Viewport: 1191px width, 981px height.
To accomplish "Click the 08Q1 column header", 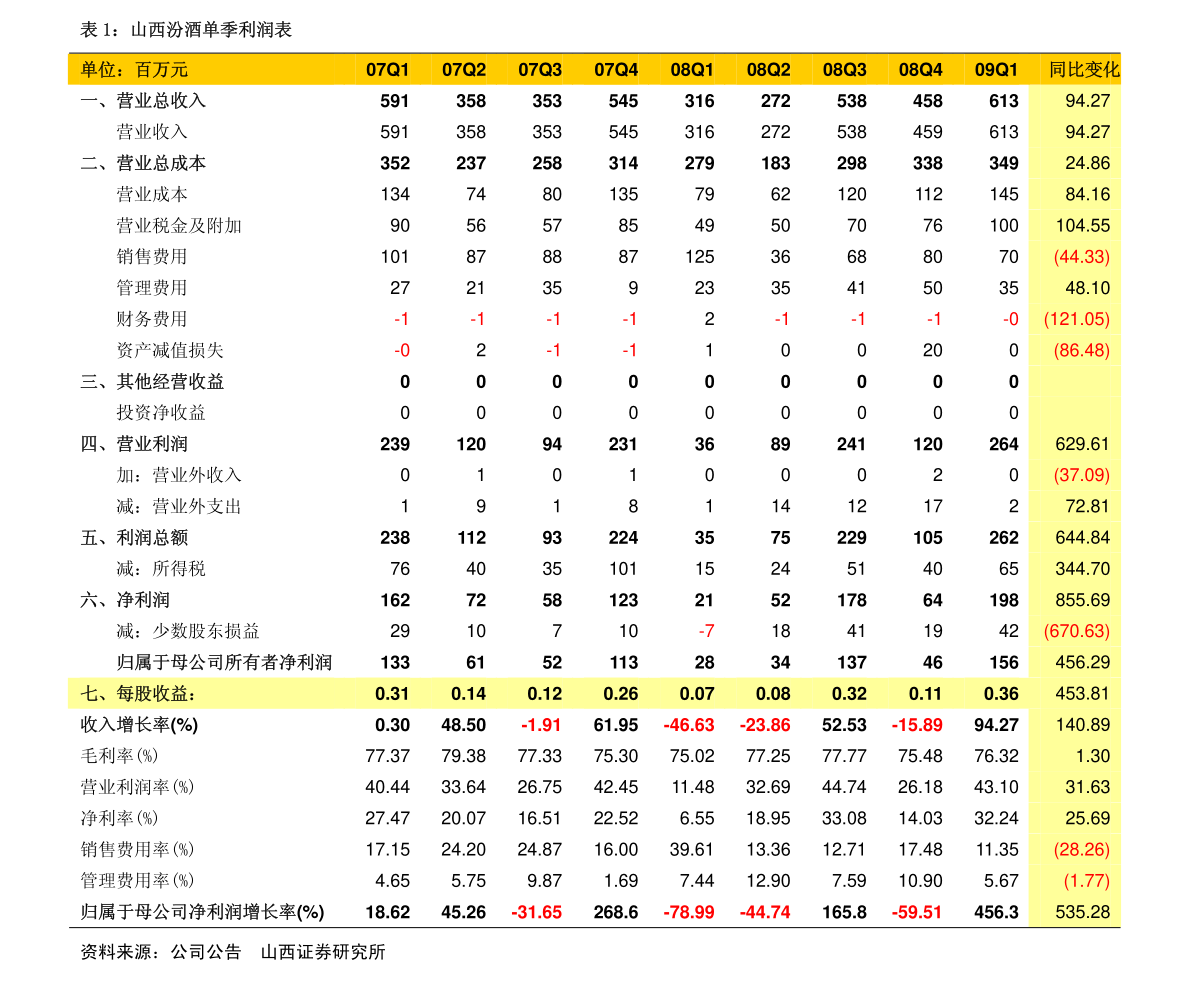I will point(692,70).
